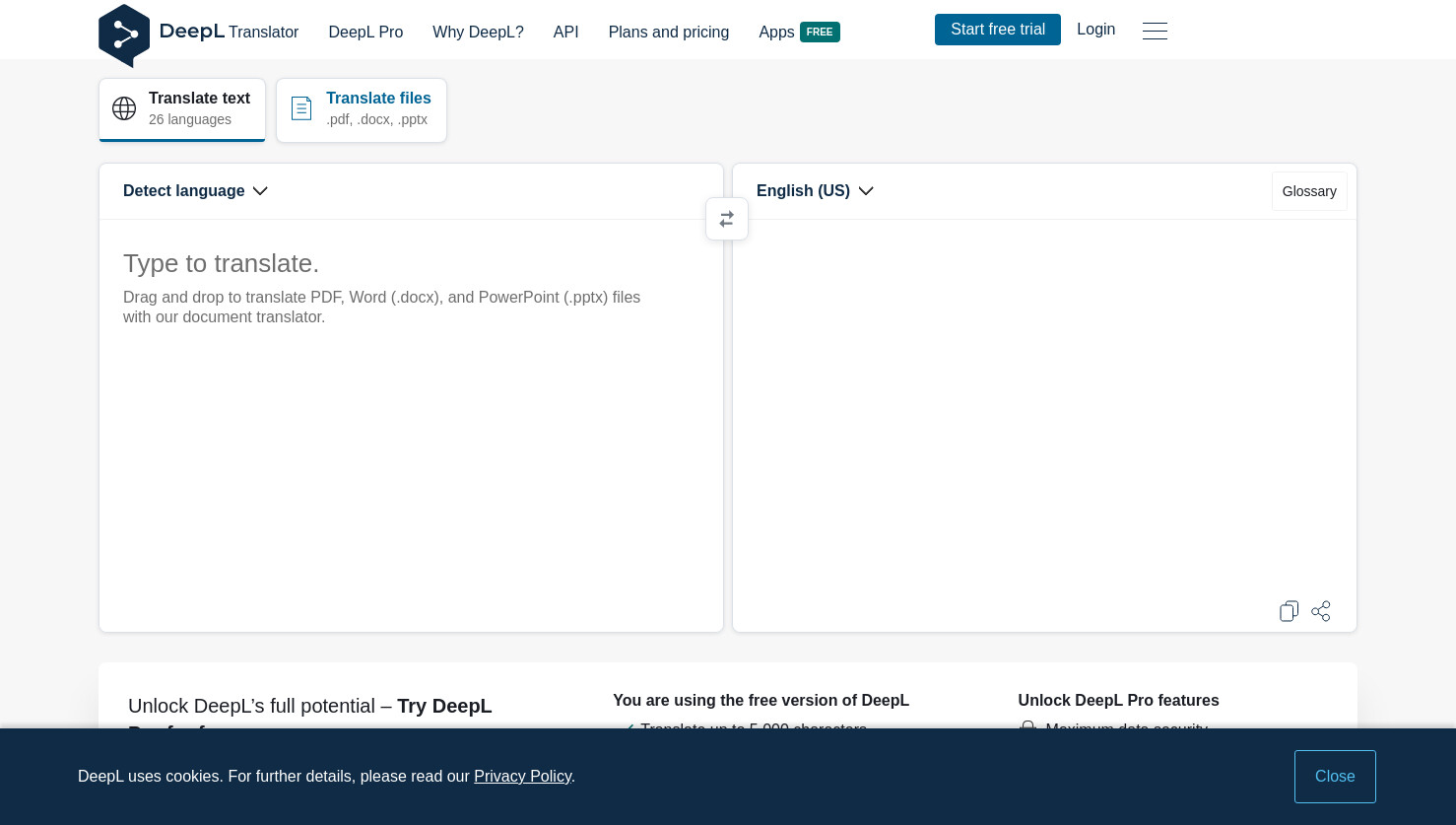This screenshot has width=1456, height=825.
Task: Switch to the Translate files tab
Action: (x=362, y=109)
